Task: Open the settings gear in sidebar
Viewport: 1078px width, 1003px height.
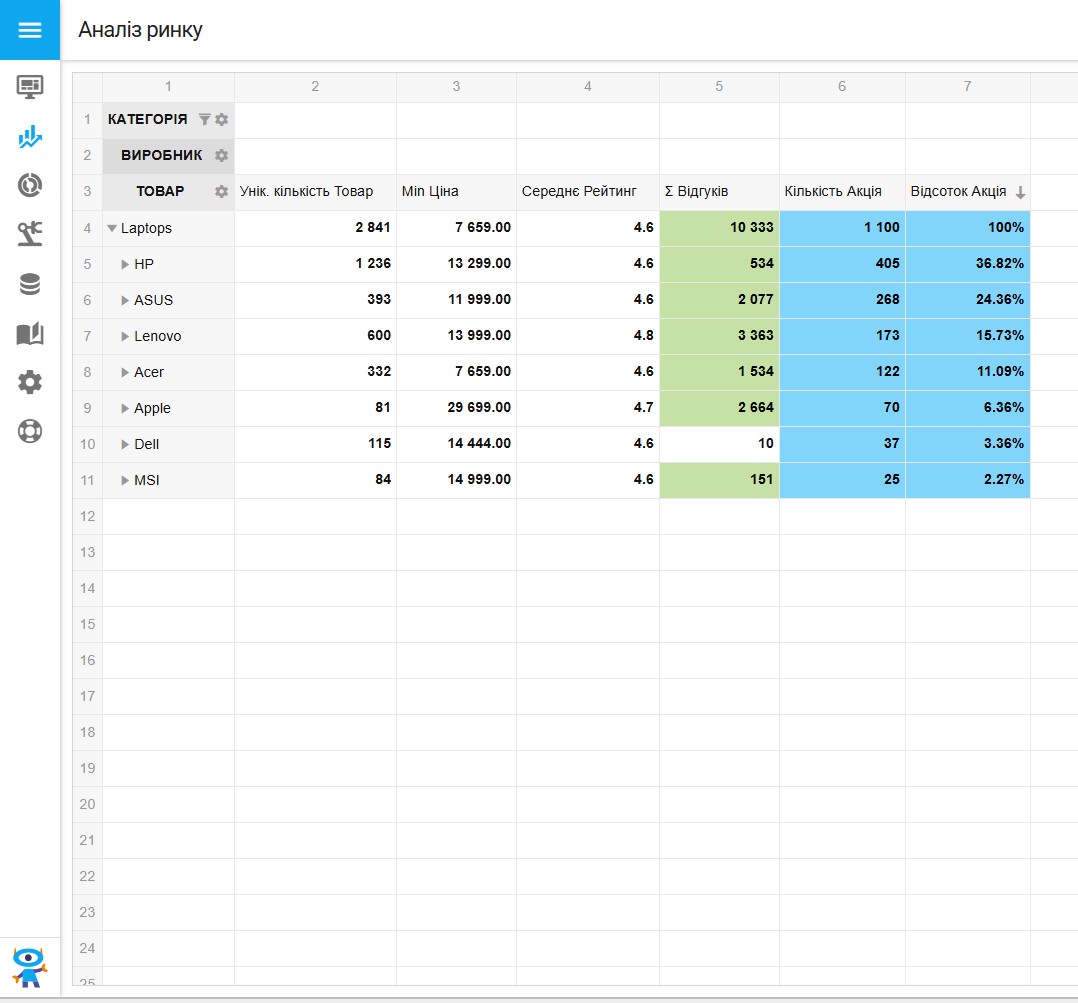Action: point(30,381)
